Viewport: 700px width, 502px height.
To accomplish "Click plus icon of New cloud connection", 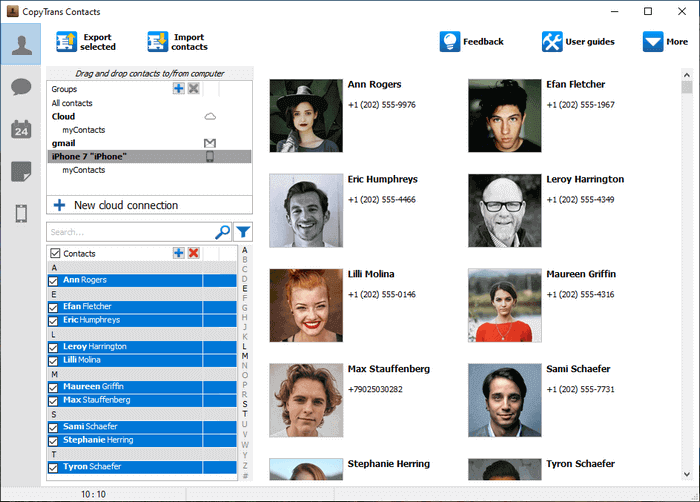I will pyautogui.click(x=59, y=205).
